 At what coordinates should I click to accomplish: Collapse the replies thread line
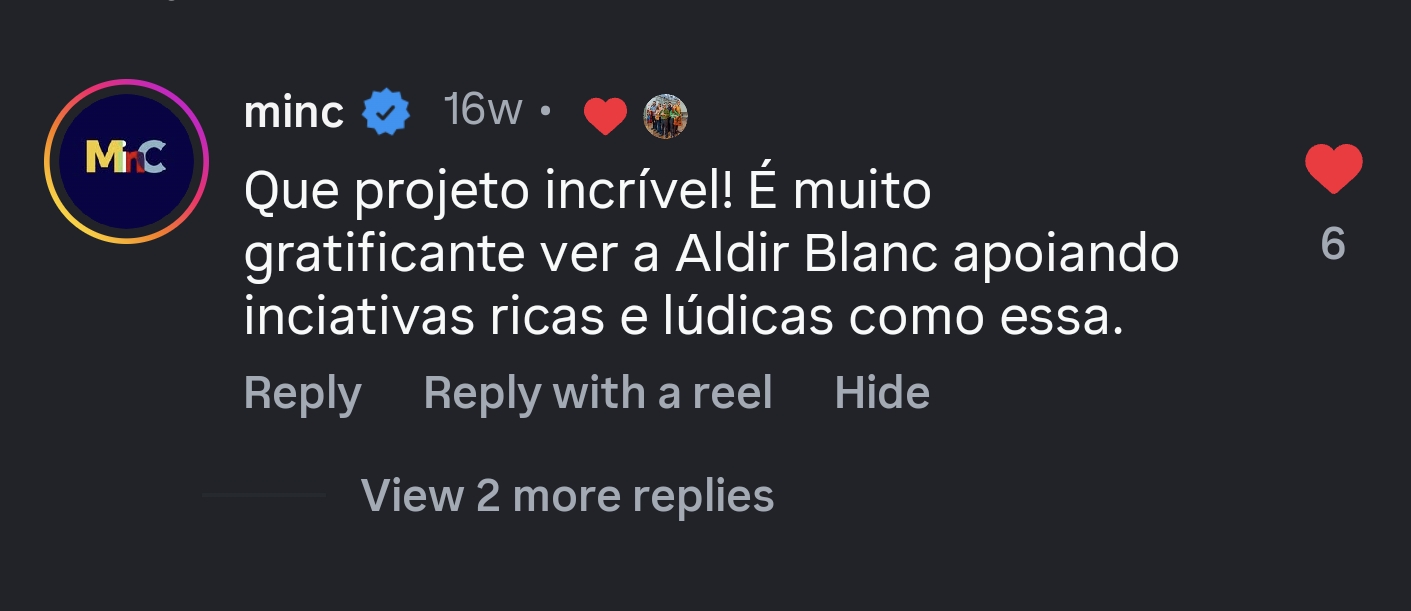[x=263, y=493]
